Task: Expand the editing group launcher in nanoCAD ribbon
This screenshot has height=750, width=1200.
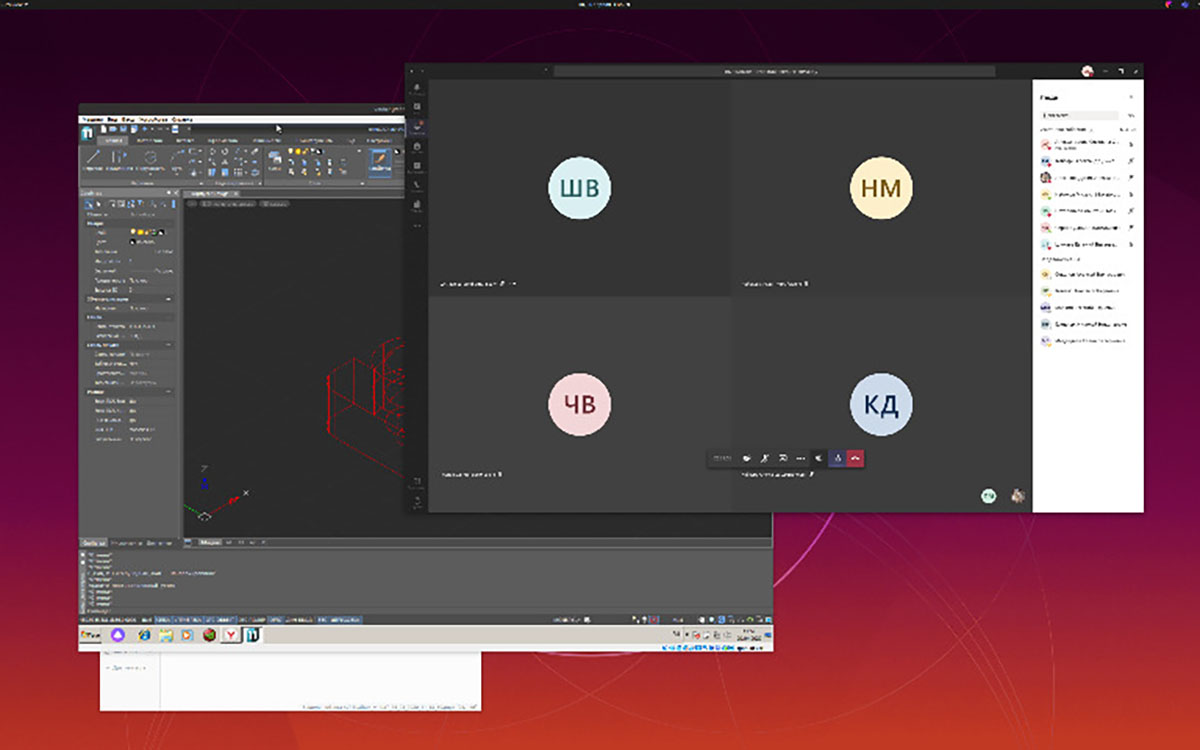Action: point(260,183)
